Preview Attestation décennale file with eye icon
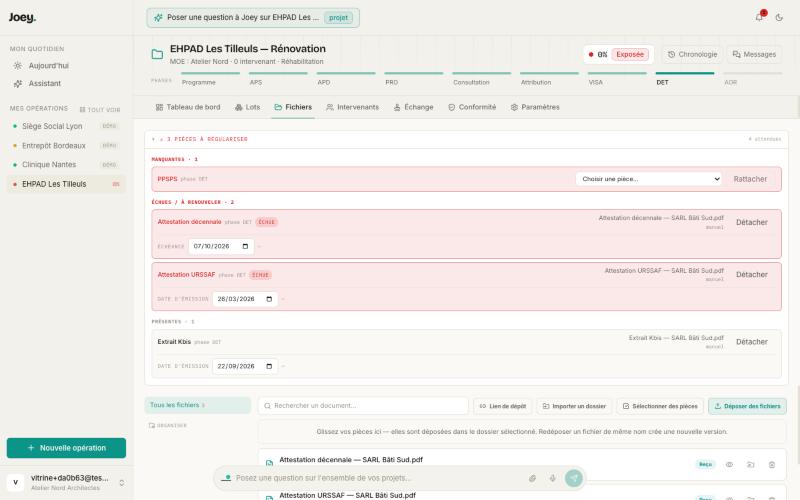Viewport: 800px width, 500px height. [730, 464]
